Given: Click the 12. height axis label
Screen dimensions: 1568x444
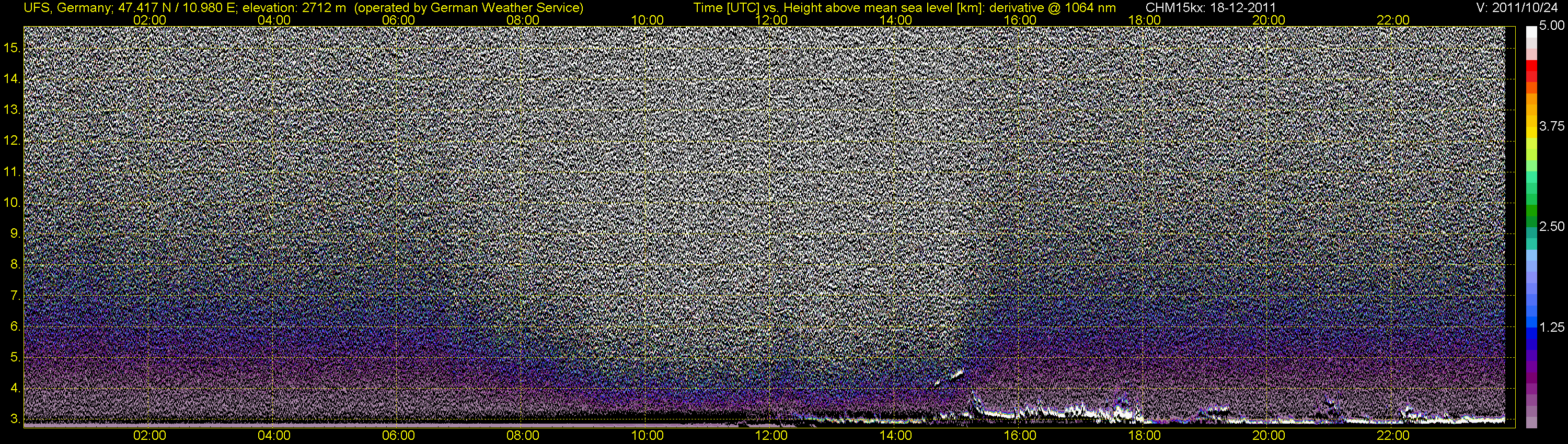Looking at the screenshot, I should 12,141.
